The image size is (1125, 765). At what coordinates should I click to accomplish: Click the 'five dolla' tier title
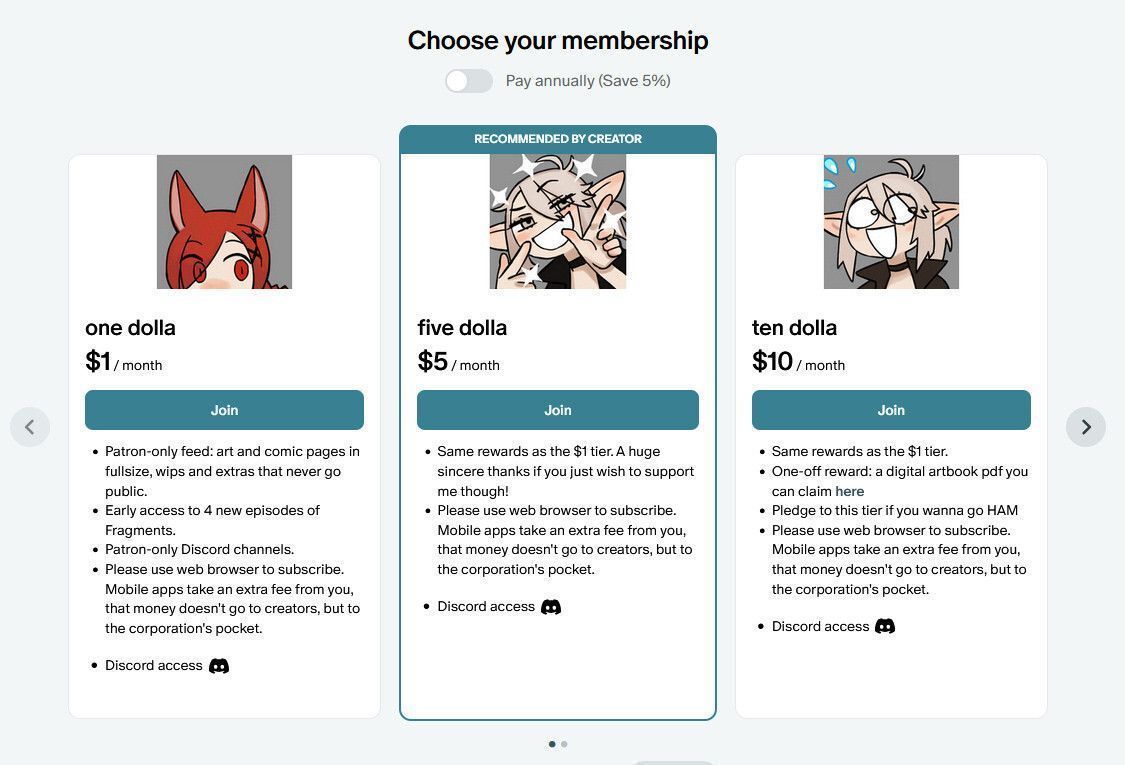click(x=462, y=328)
